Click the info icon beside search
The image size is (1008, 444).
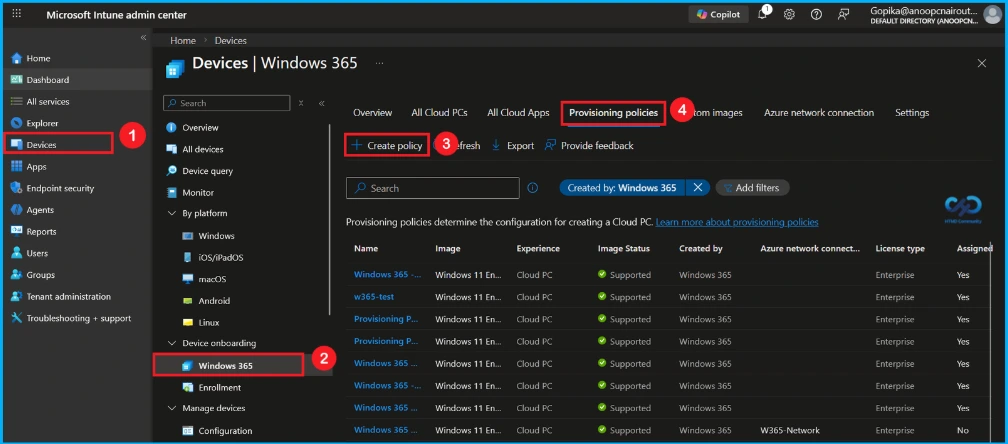tap(532, 188)
